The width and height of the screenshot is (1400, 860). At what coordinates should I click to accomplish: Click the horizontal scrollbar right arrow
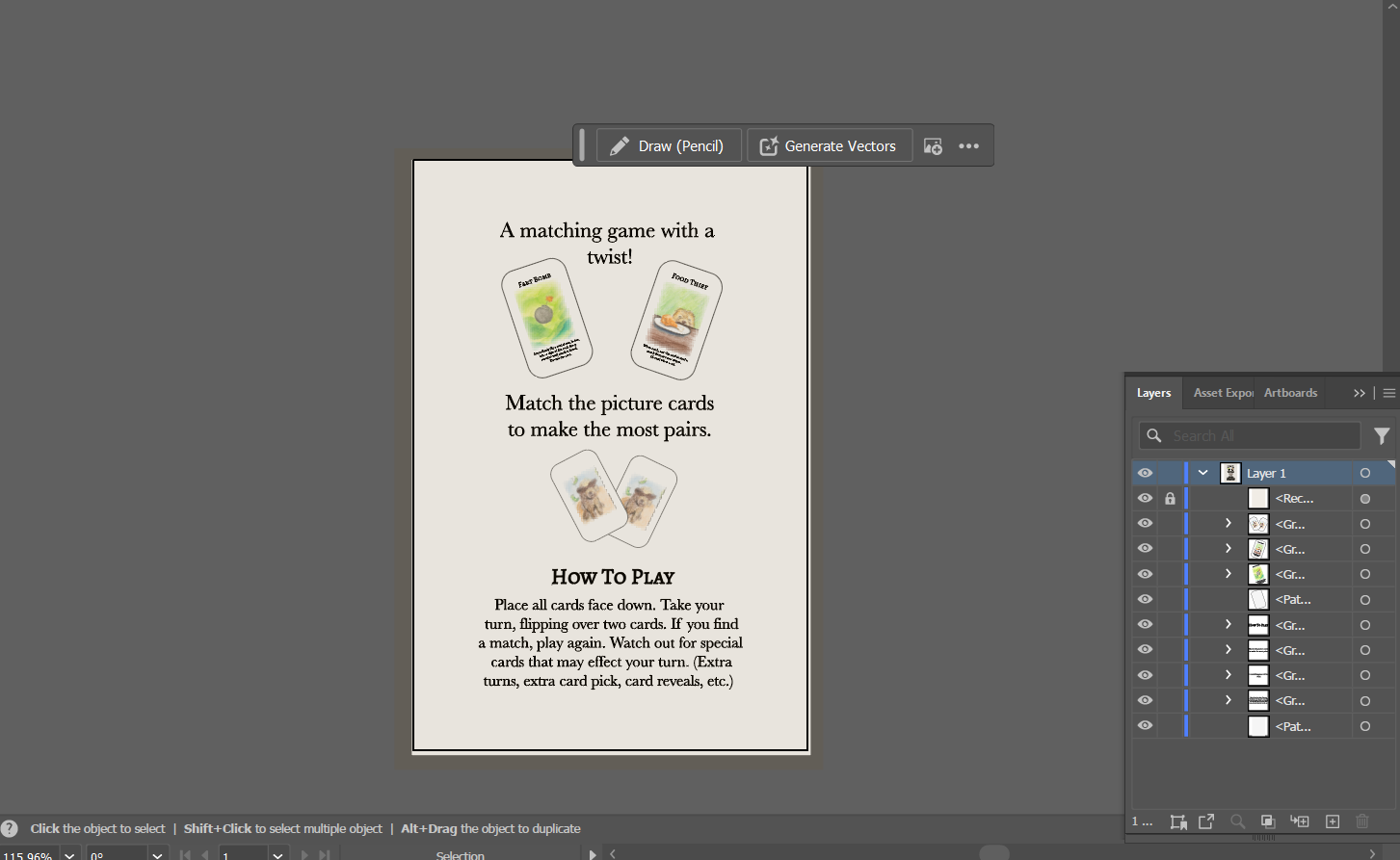click(x=1373, y=854)
